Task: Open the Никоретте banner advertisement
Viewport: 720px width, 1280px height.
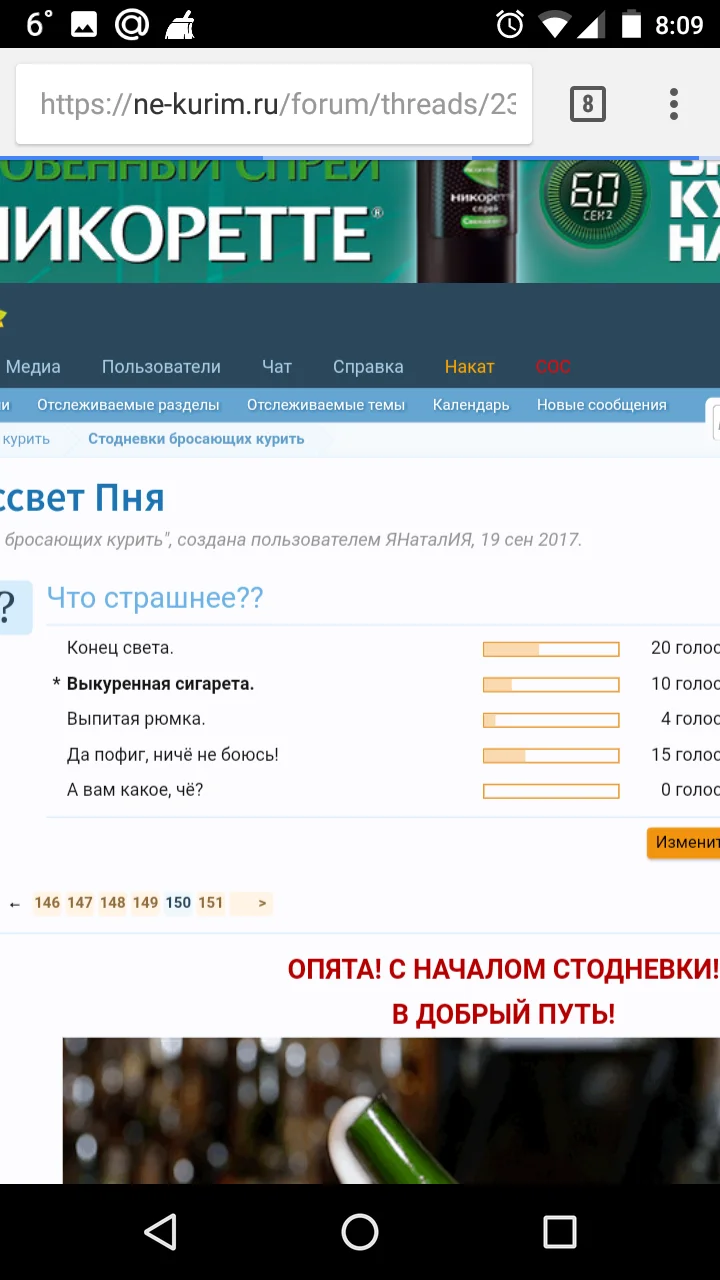Action: point(360,221)
